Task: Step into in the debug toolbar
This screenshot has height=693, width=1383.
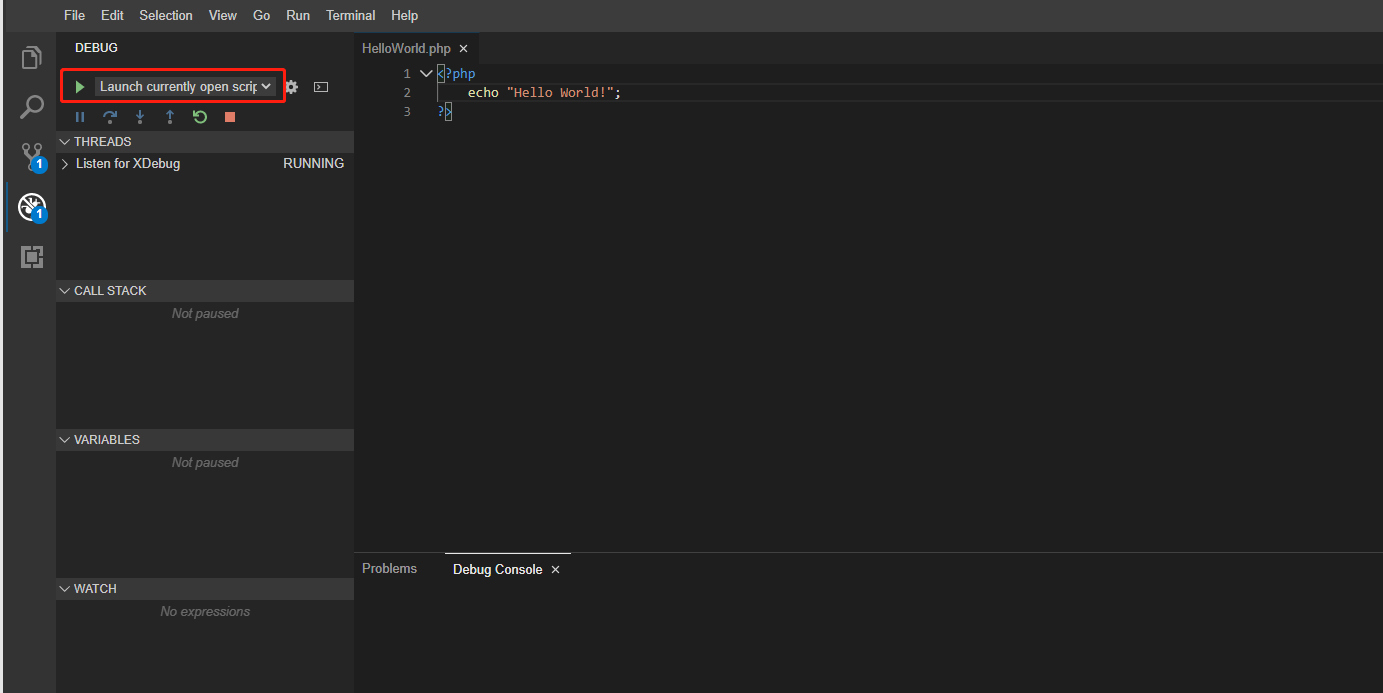Action: click(x=140, y=117)
